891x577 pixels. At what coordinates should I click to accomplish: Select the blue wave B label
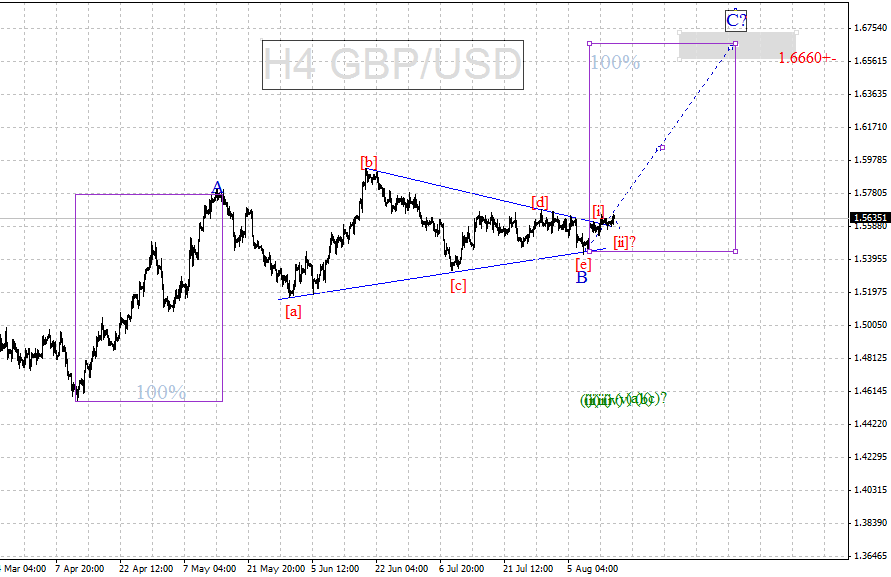(x=582, y=278)
